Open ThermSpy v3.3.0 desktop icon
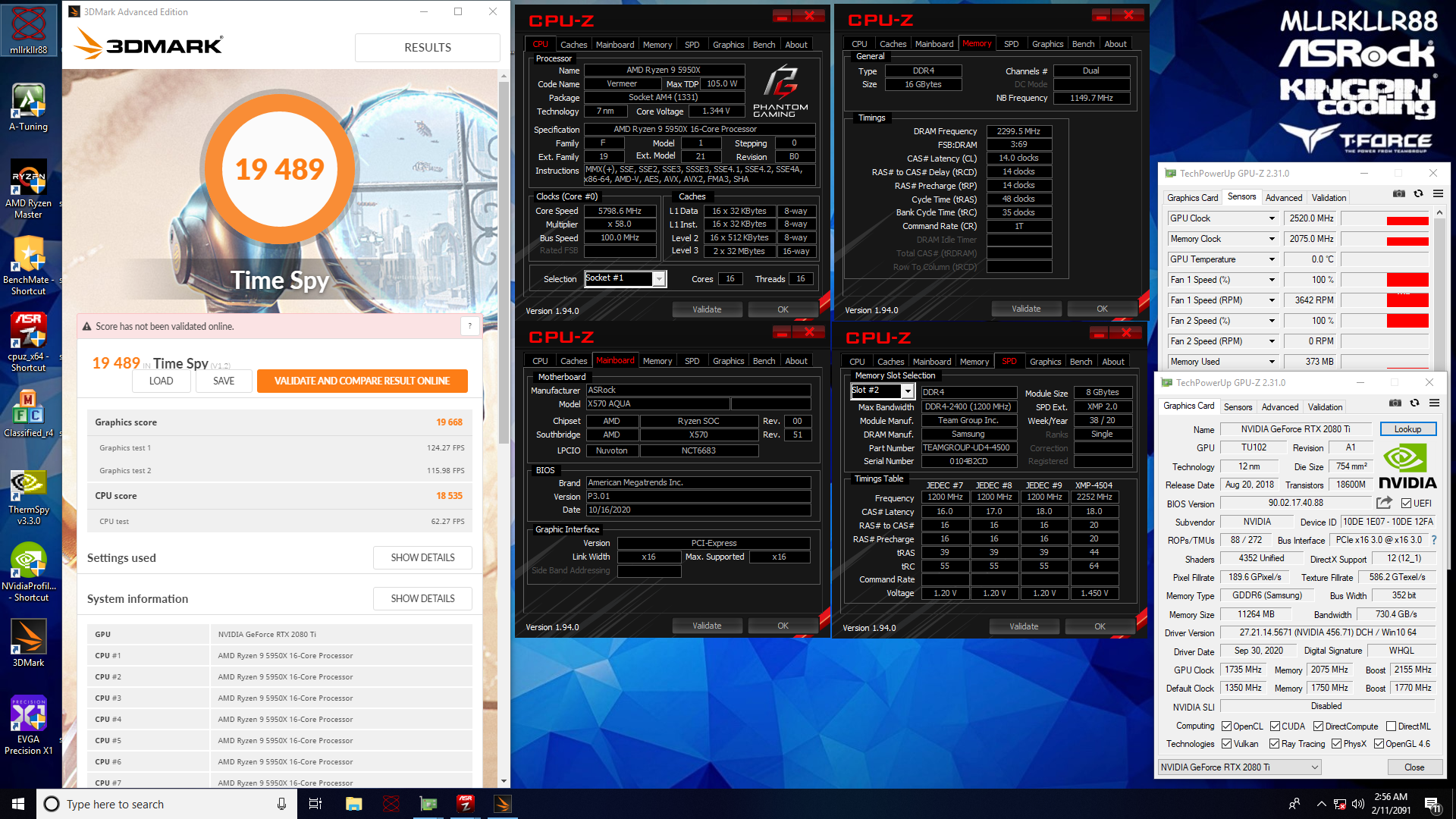The height and width of the screenshot is (819, 1456). click(29, 496)
